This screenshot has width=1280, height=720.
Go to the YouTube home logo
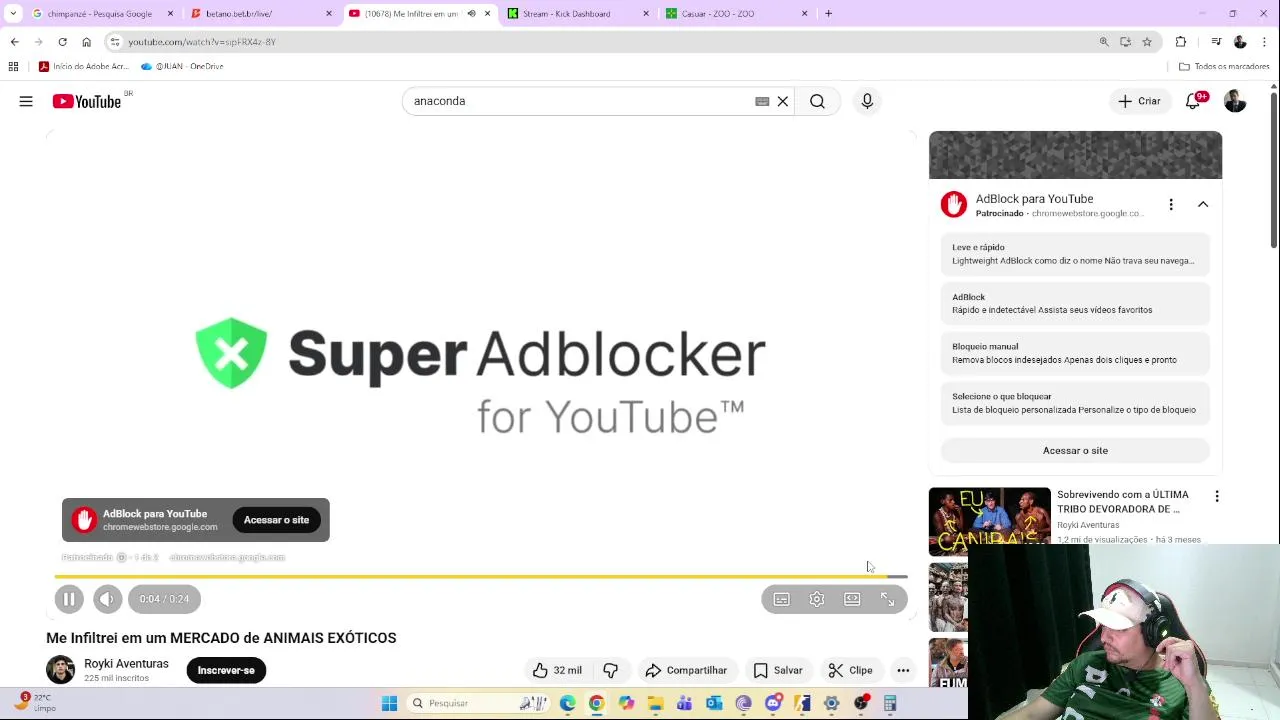[x=87, y=101]
